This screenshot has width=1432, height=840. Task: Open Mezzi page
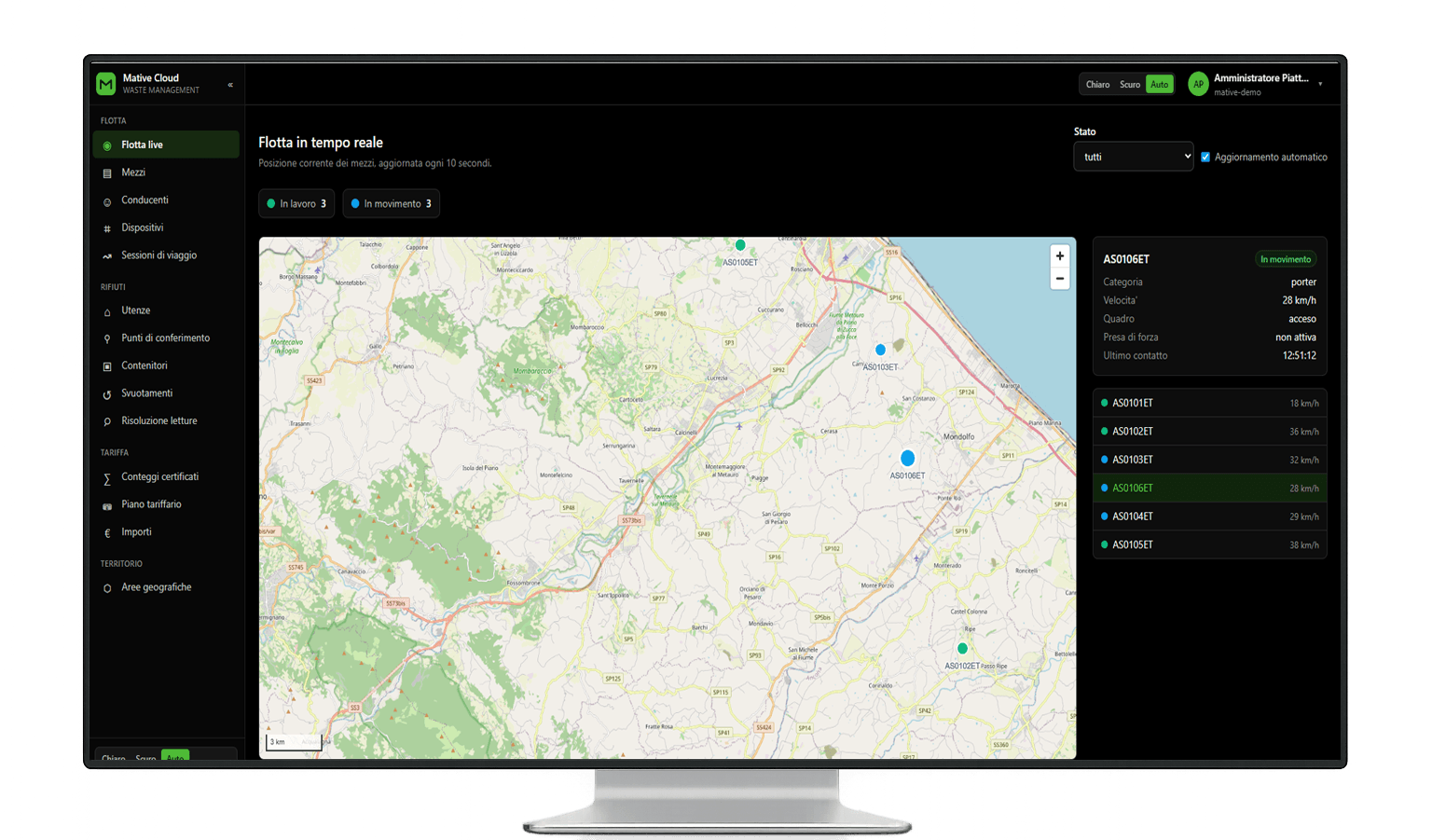click(x=166, y=172)
